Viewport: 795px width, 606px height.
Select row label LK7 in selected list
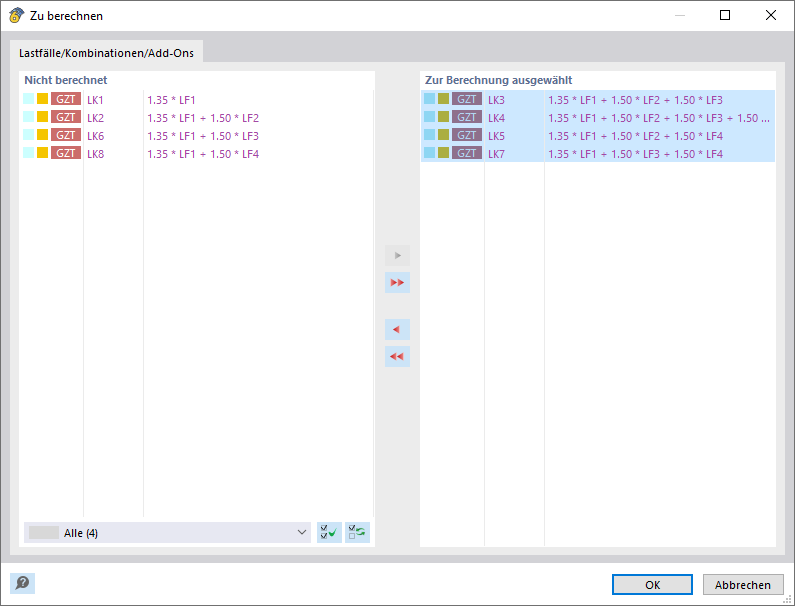point(496,154)
